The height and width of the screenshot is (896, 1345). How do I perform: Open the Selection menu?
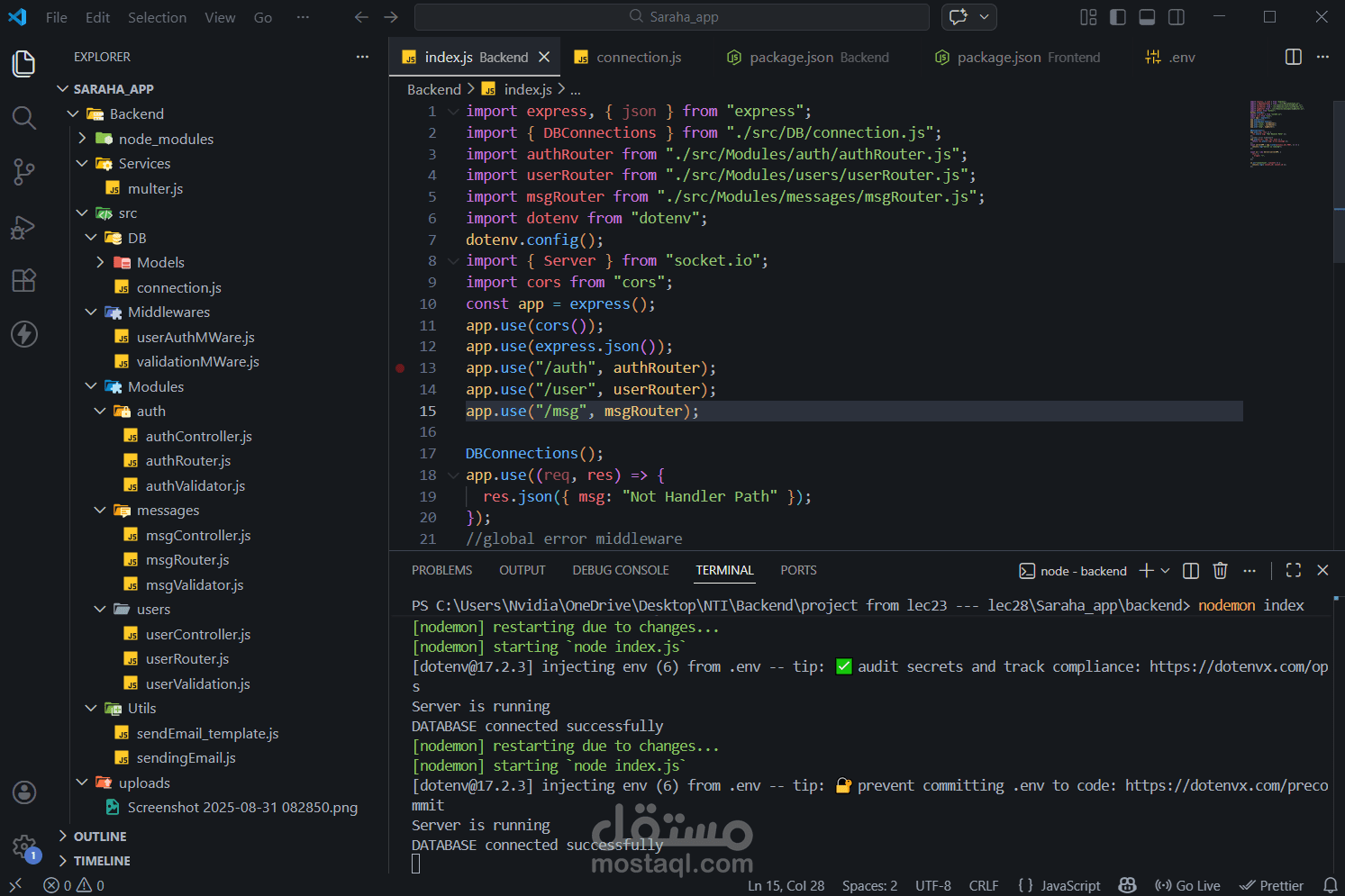[157, 17]
